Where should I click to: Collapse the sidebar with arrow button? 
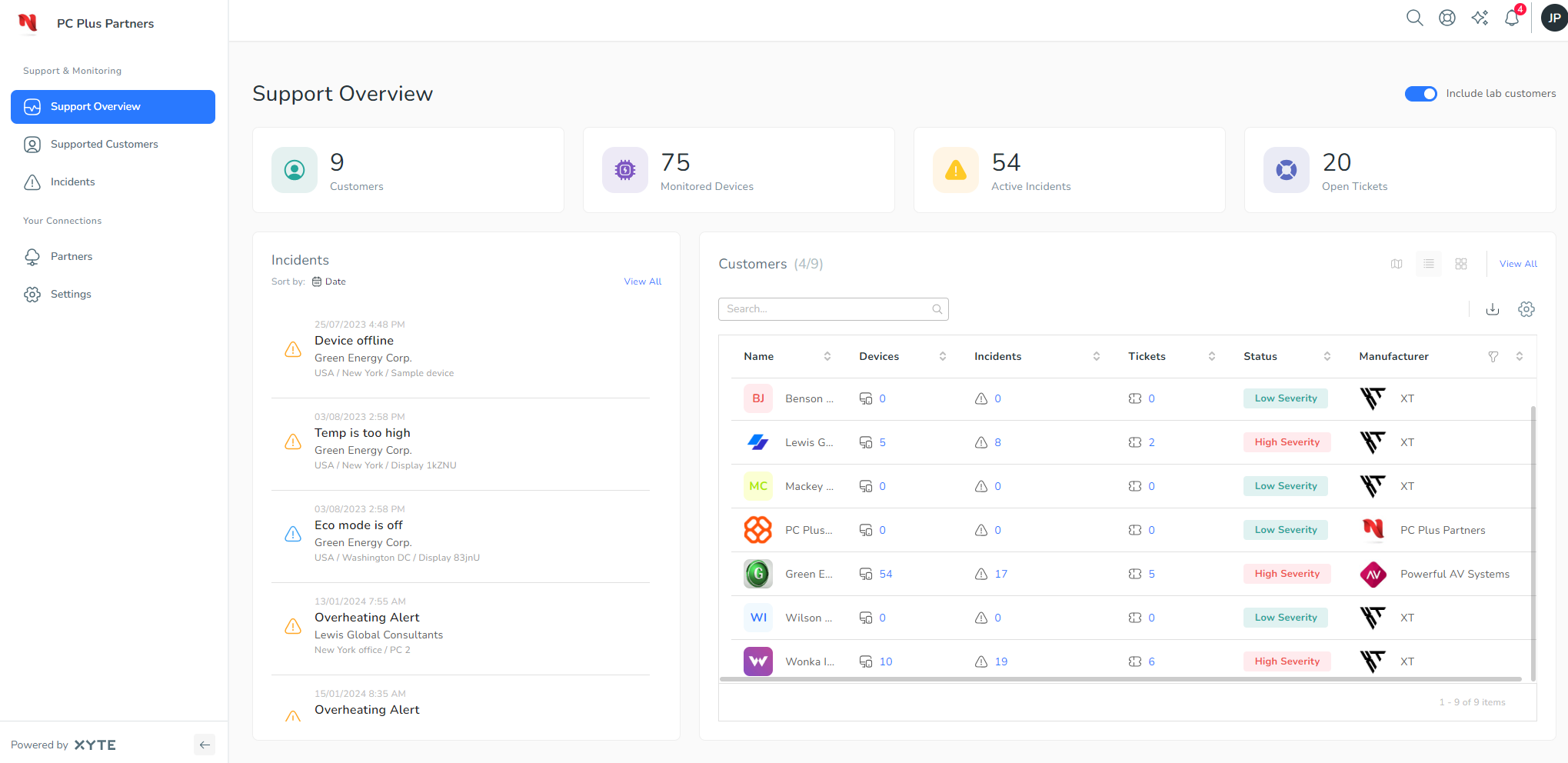[x=205, y=745]
